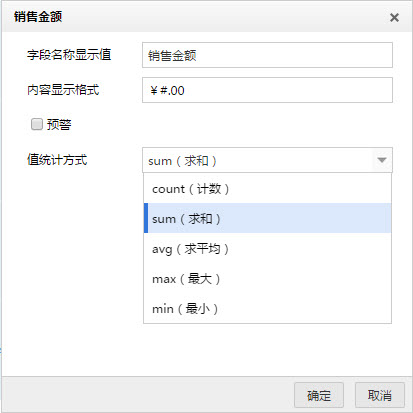This screenshot has width=413, height=413.
Task: Focus the 内容显示格式 field with ¥#.00
Action: pos(267,90)
